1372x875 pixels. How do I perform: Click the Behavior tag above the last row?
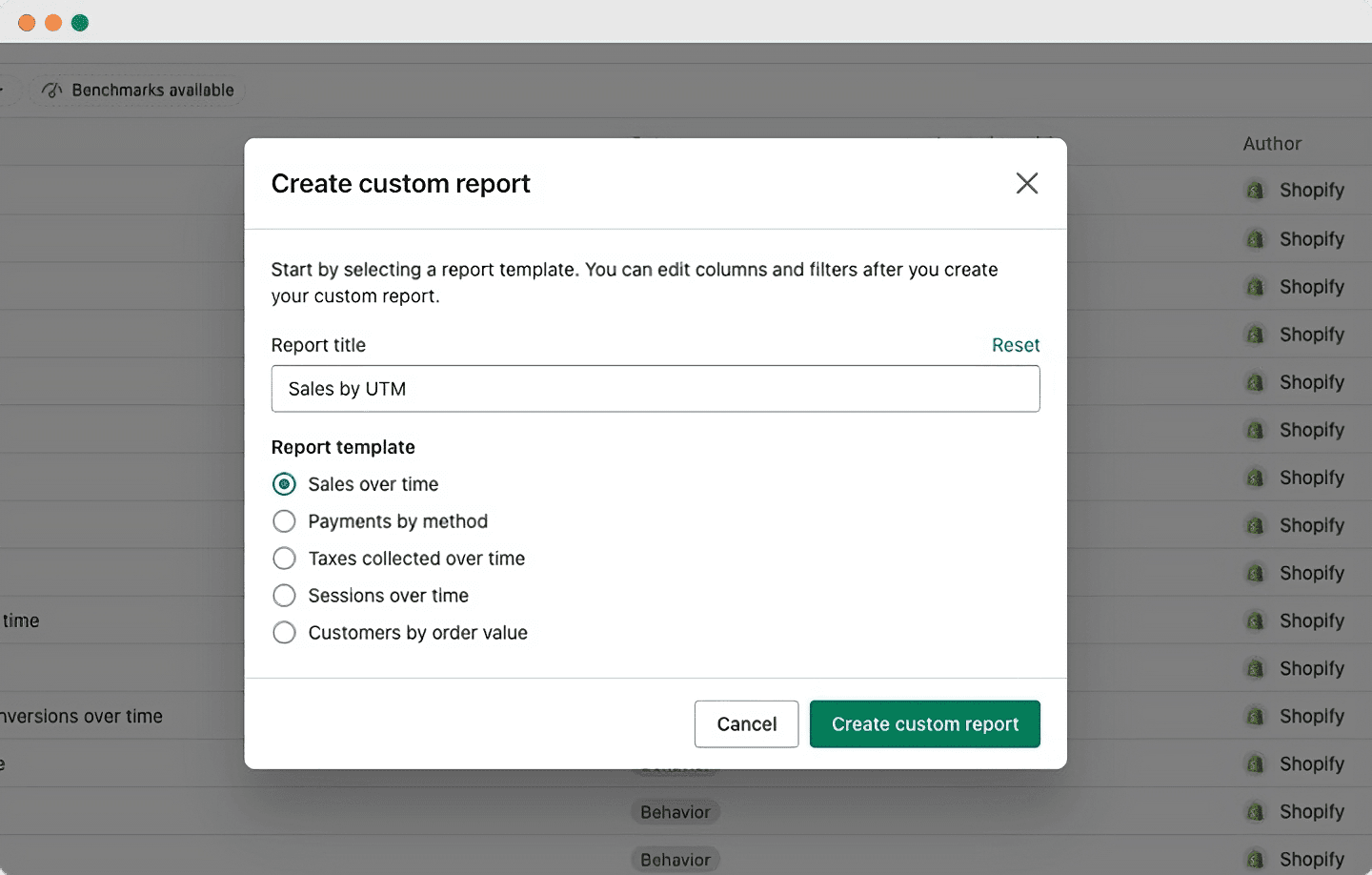(x=676, y=812)
